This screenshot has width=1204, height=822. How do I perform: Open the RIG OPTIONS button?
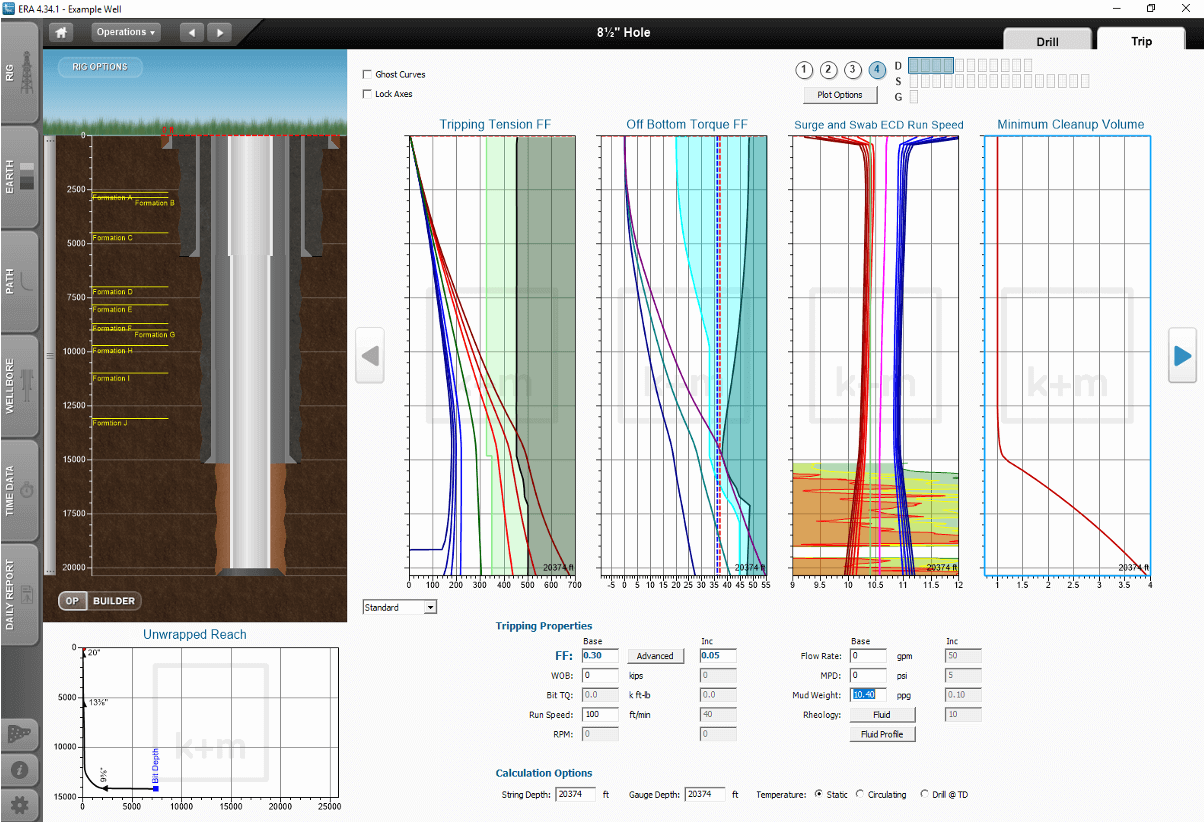(100, 67)
